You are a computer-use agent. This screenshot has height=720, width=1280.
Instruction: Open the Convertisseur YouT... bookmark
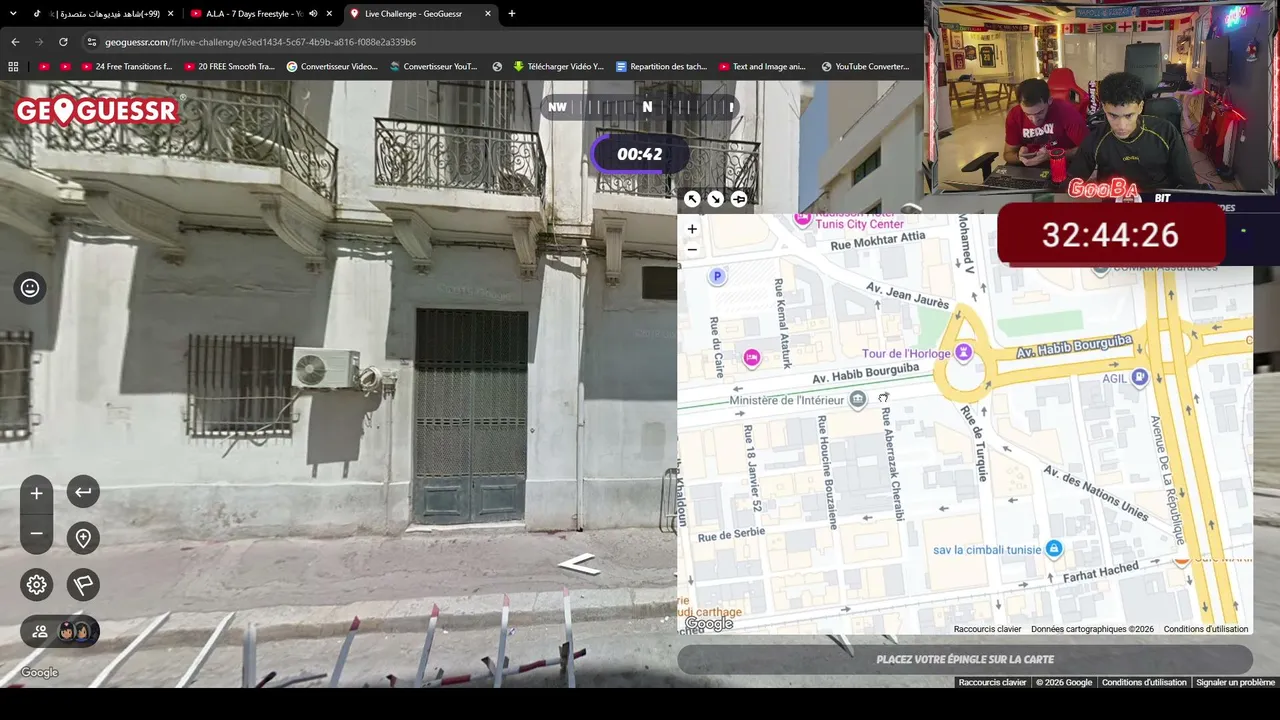pos(434,67)
